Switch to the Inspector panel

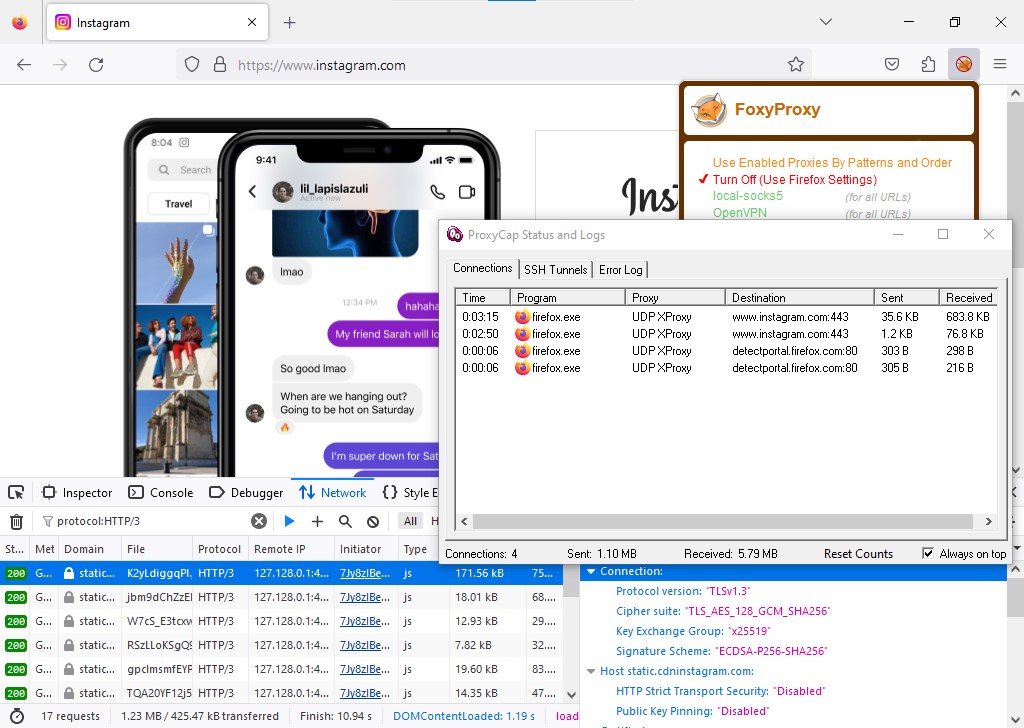click(78, 492)
